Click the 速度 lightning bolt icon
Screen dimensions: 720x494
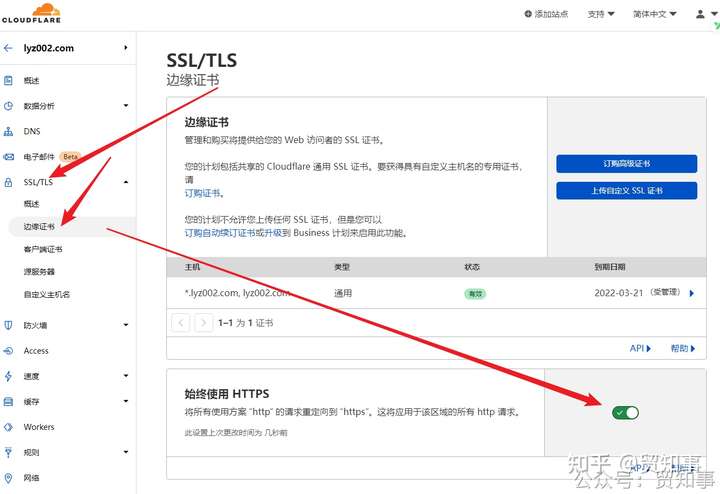pyautogui.click(x=8, y=376)
